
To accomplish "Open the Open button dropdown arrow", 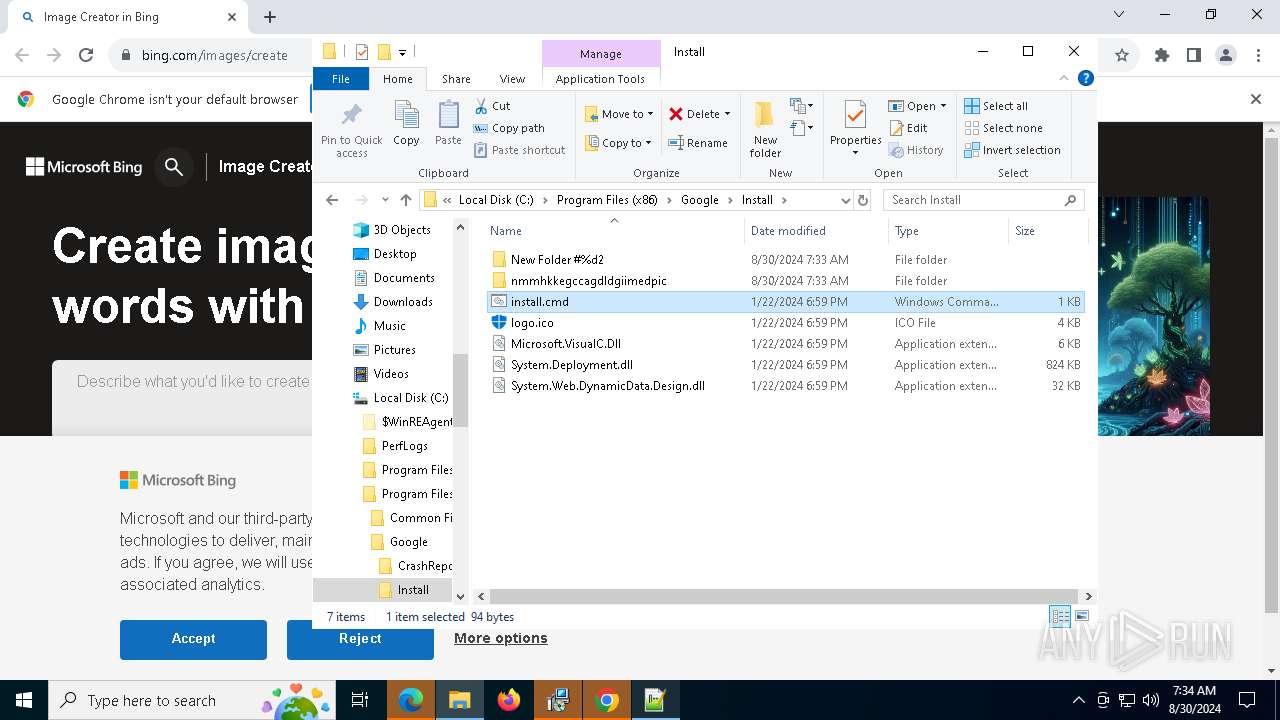I will 943,106.
